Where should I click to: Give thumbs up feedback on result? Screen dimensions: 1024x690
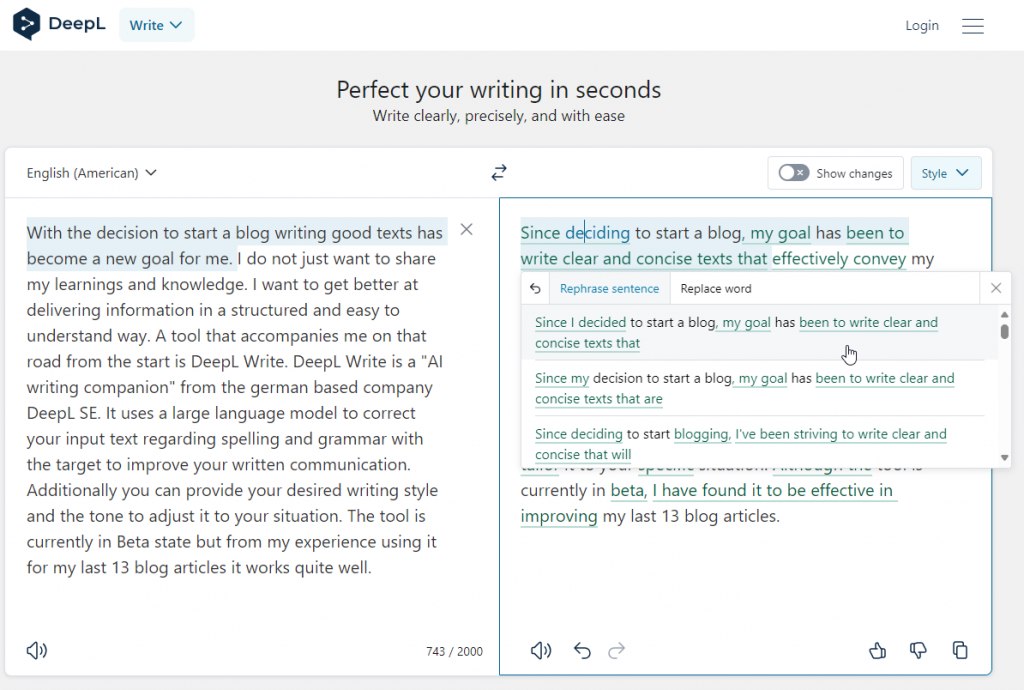click(x=878, y=651)
